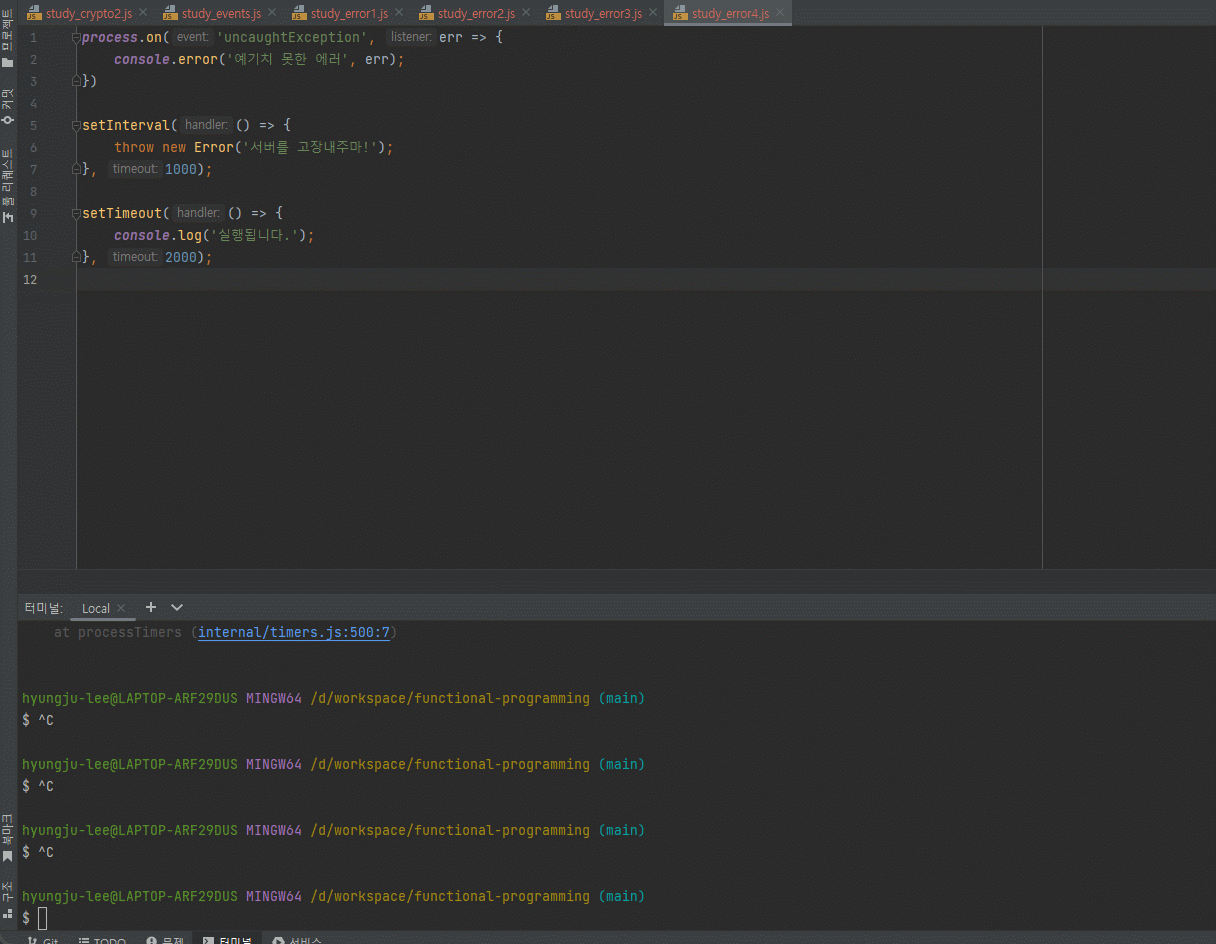Open internal/timers.js:500:7 link in terminal
The width and height of the screenshot is (1216, 944).
pyautogui.click(x=294, y=632)
